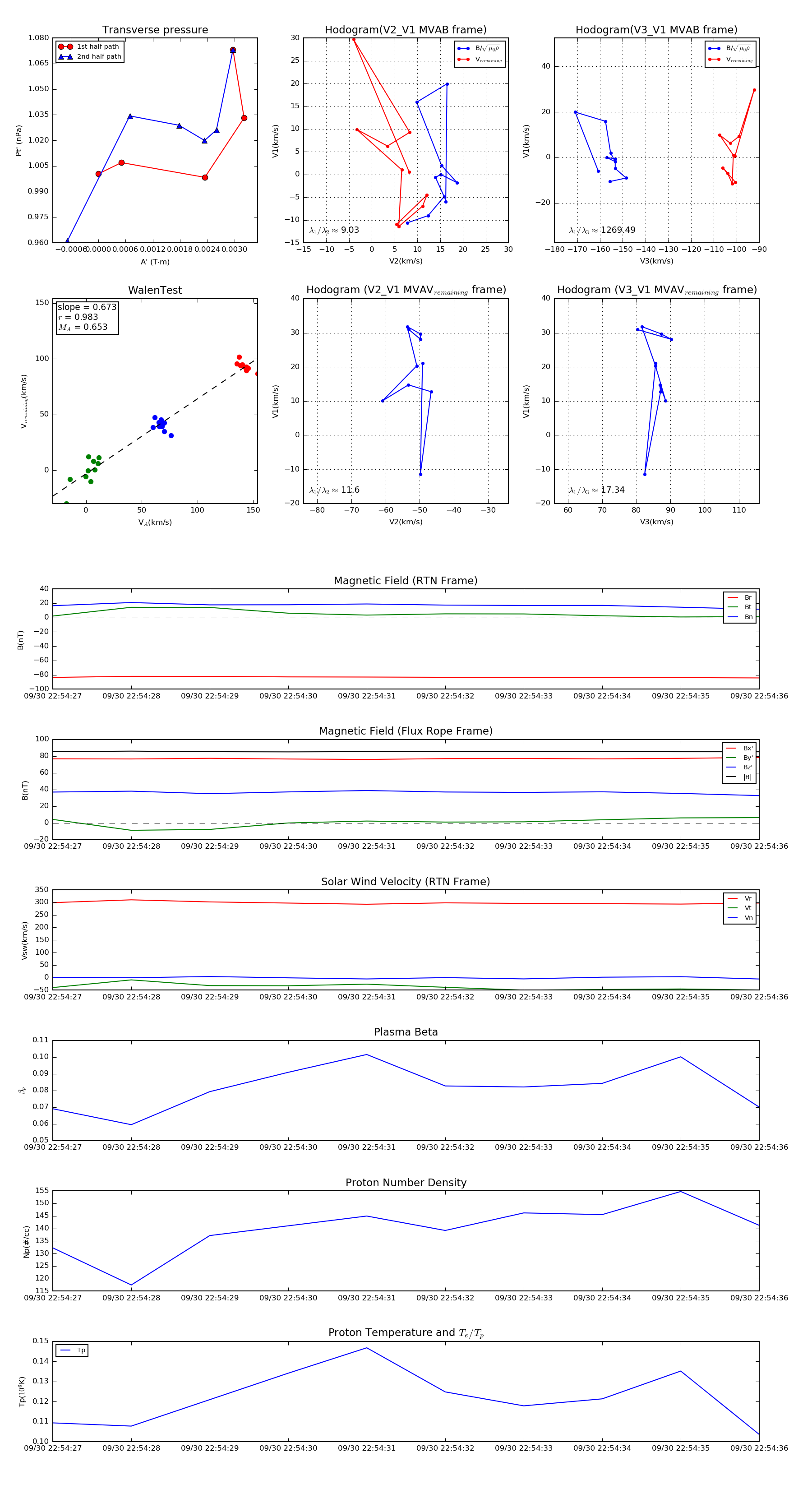This screenshot has height=1489, width=812.
Task: Click the Bx' legend entry
Action: [x=739, y=748]
